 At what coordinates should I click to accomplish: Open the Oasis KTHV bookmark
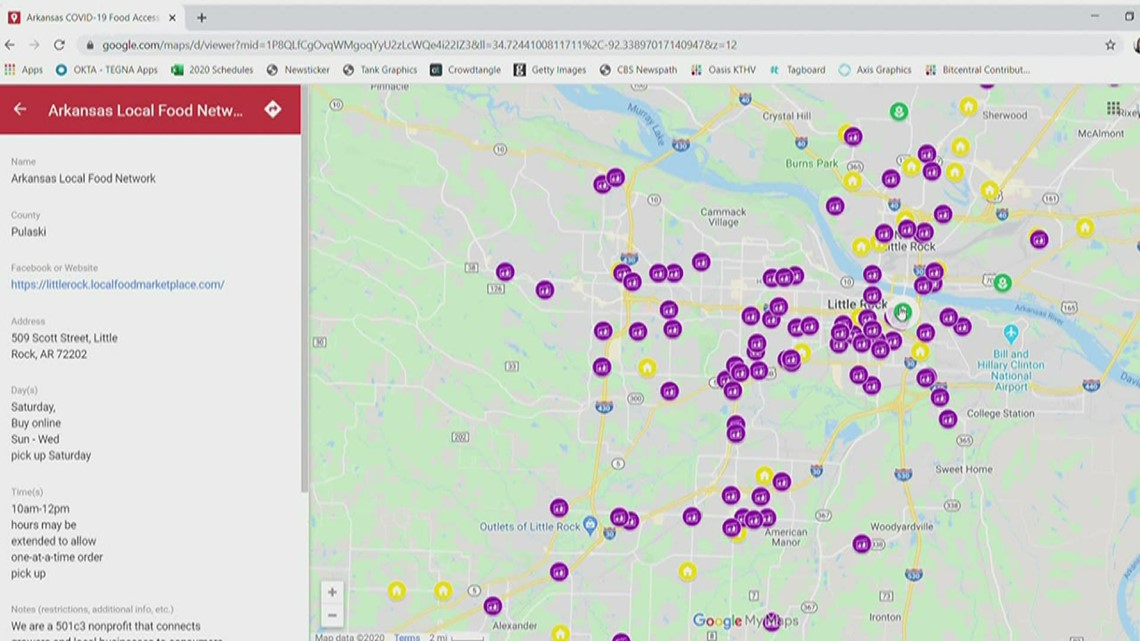click(x=723, y=70)
